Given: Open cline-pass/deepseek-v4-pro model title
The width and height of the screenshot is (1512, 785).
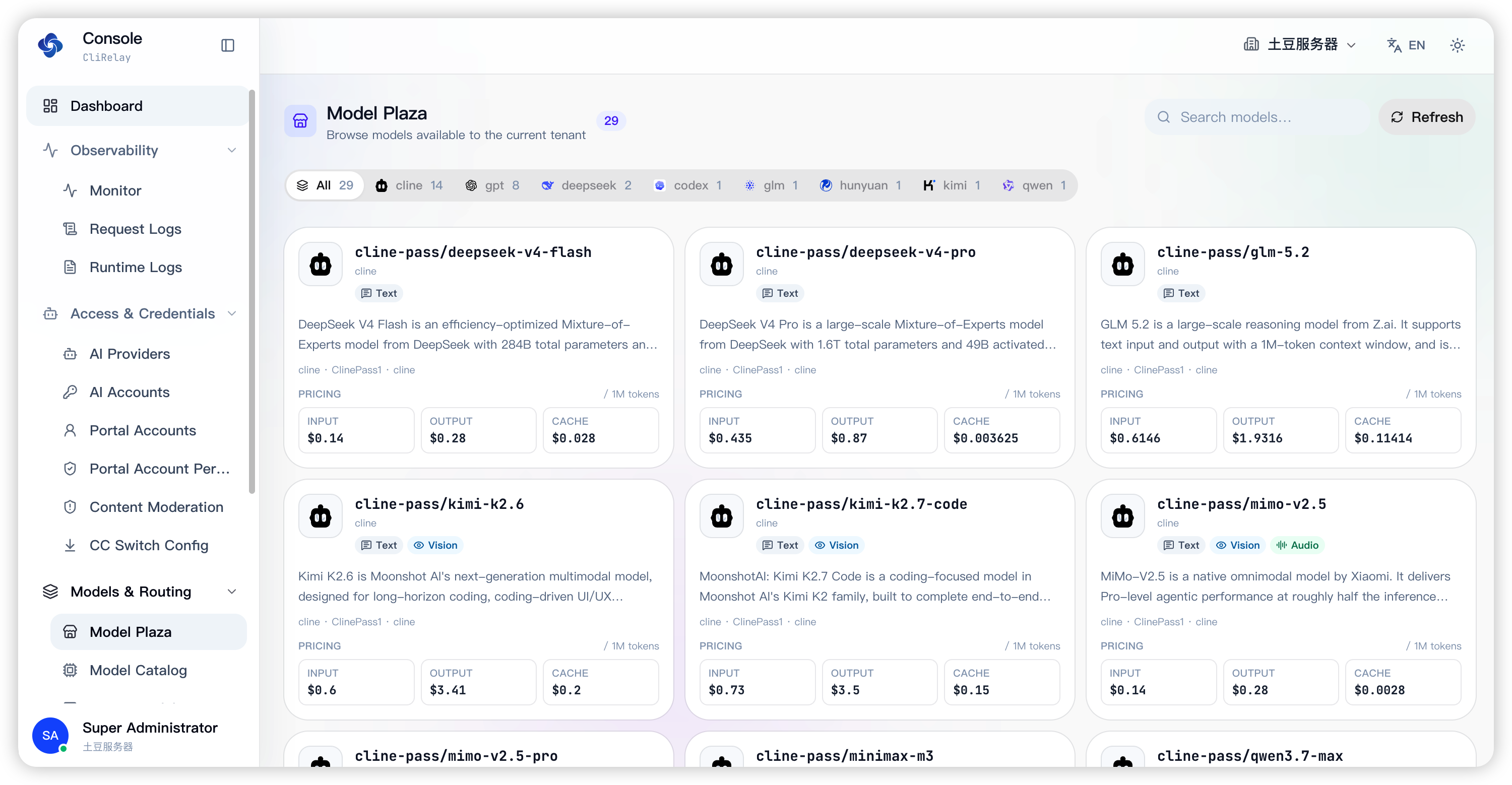Looking at the screenshot, I should (866, 252).
